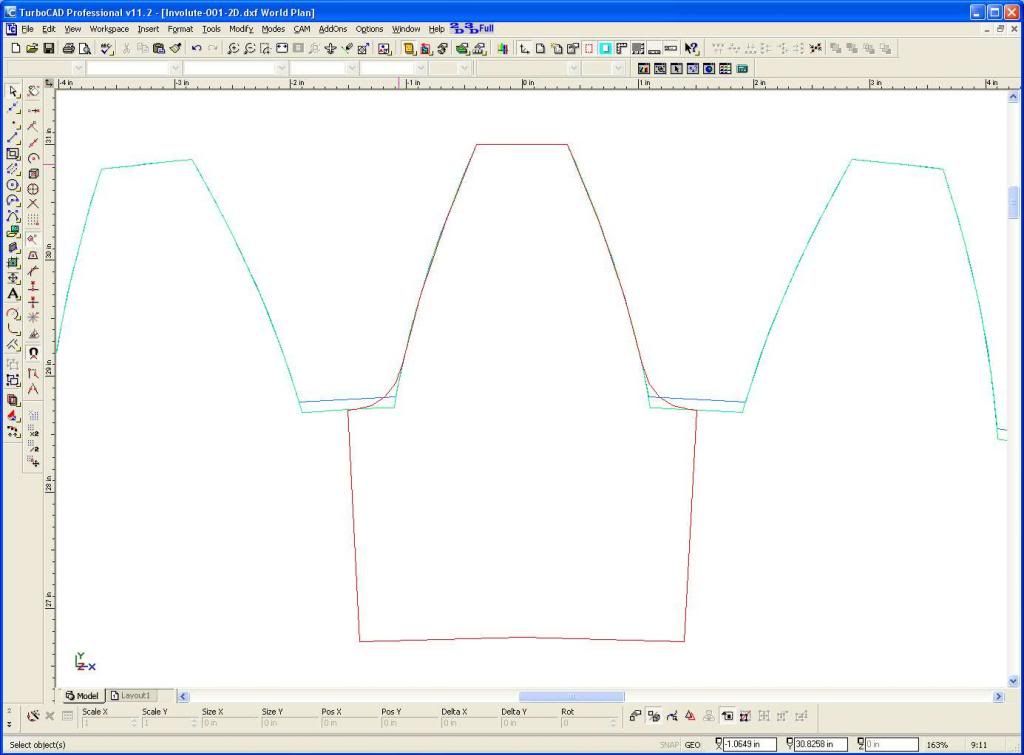
Task: Expand the inspector bar chevron at bottom left
Action: (x=9, y=724)
